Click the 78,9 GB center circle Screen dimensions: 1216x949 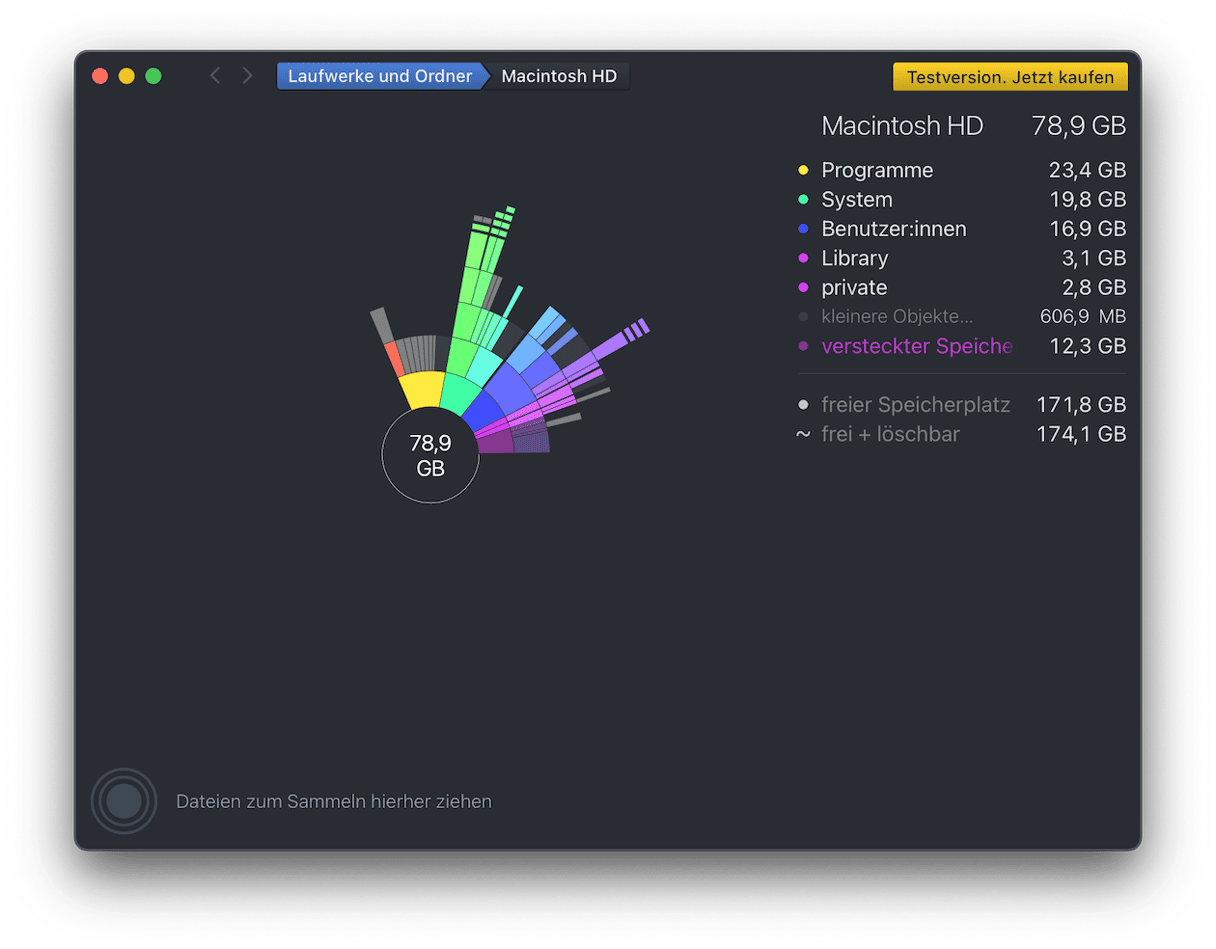pyautogui.click(x=430, y=456)
